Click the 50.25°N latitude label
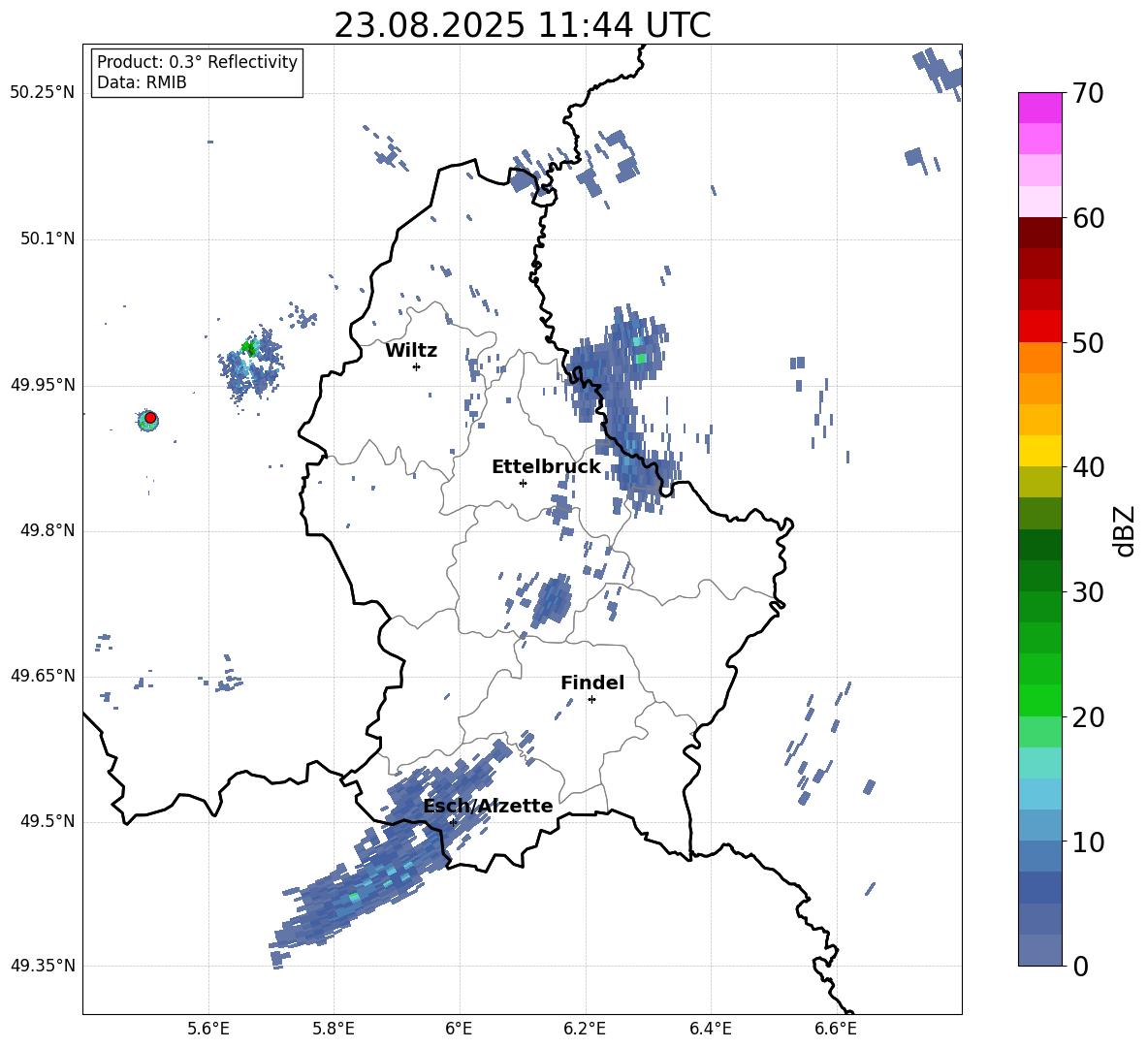Image resolution: width=1148 pixels, height=1048 pixels. tap(43, 93)
